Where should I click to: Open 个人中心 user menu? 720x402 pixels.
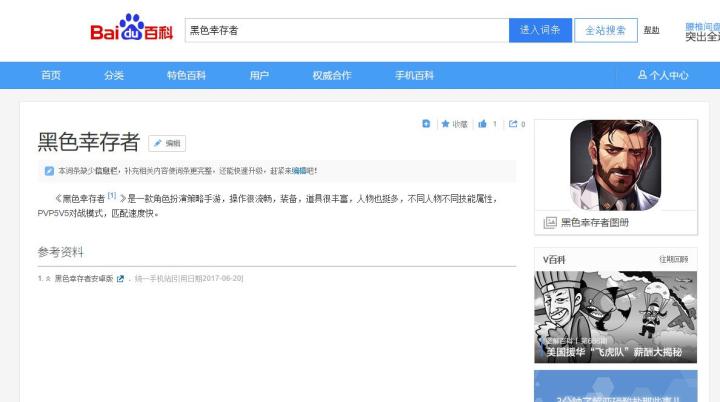(x=663, y=75)
